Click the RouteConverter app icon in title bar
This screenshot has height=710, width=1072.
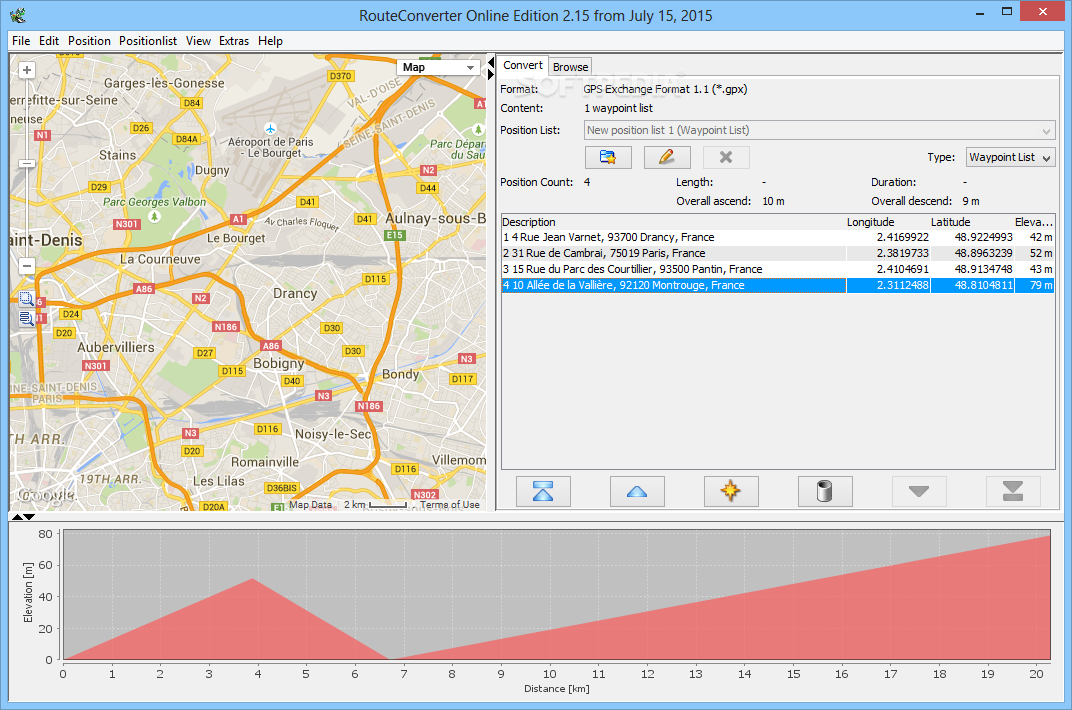(18, 15)
